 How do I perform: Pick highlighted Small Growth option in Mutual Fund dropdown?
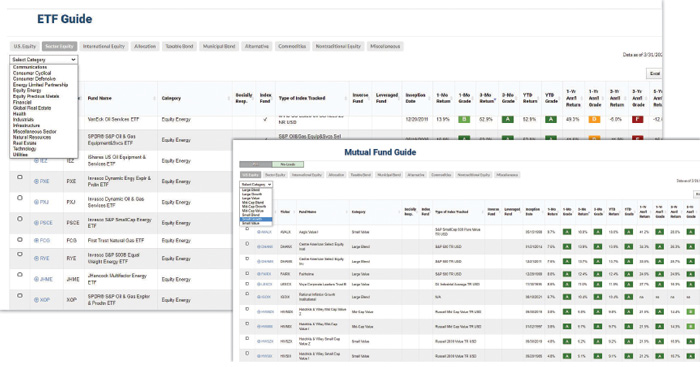[256, 219]
